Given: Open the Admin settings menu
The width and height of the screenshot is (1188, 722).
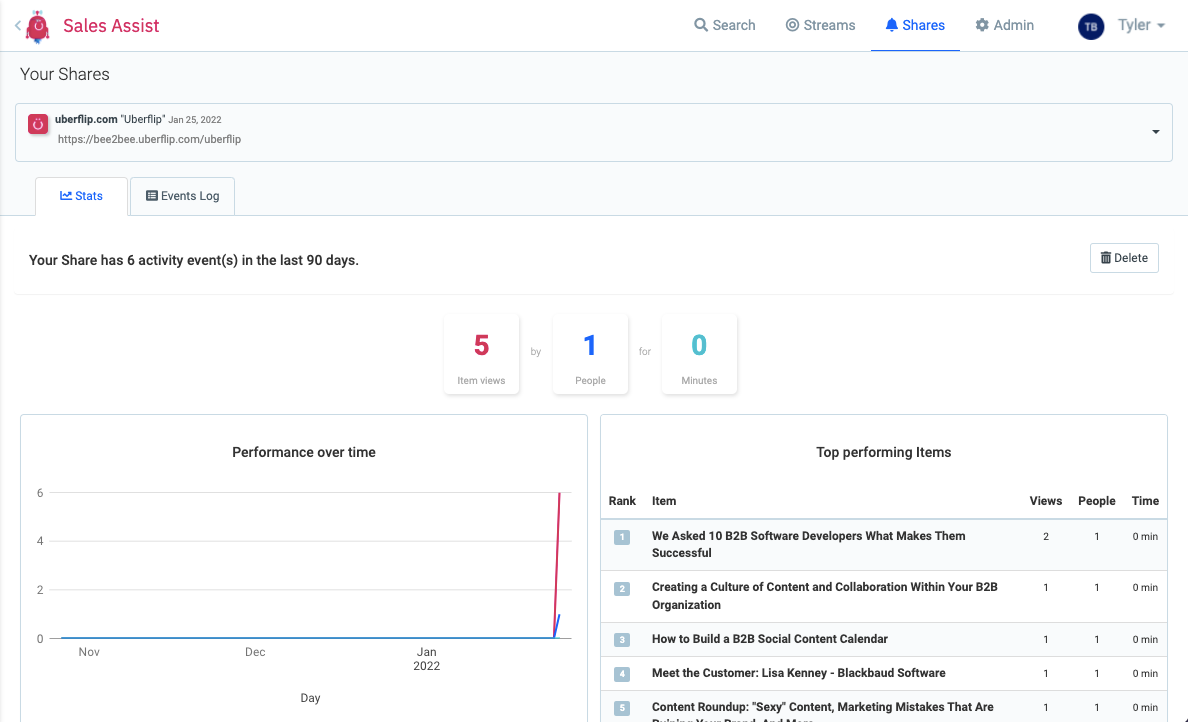Looking at the screenshot, I should [x=1005, y=25].
